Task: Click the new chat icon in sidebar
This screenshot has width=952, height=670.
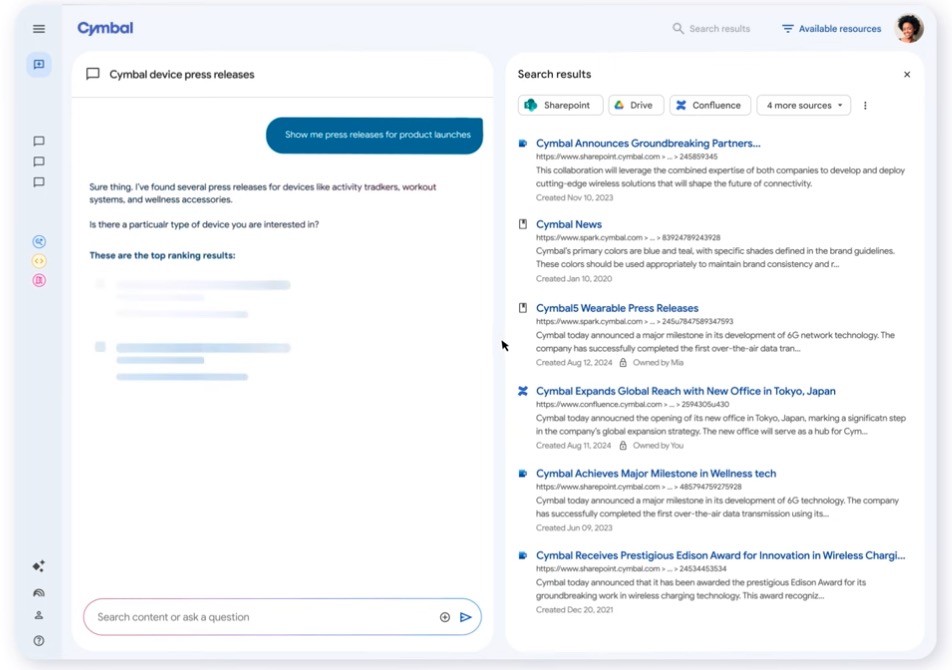Action: tap(39, 65)
